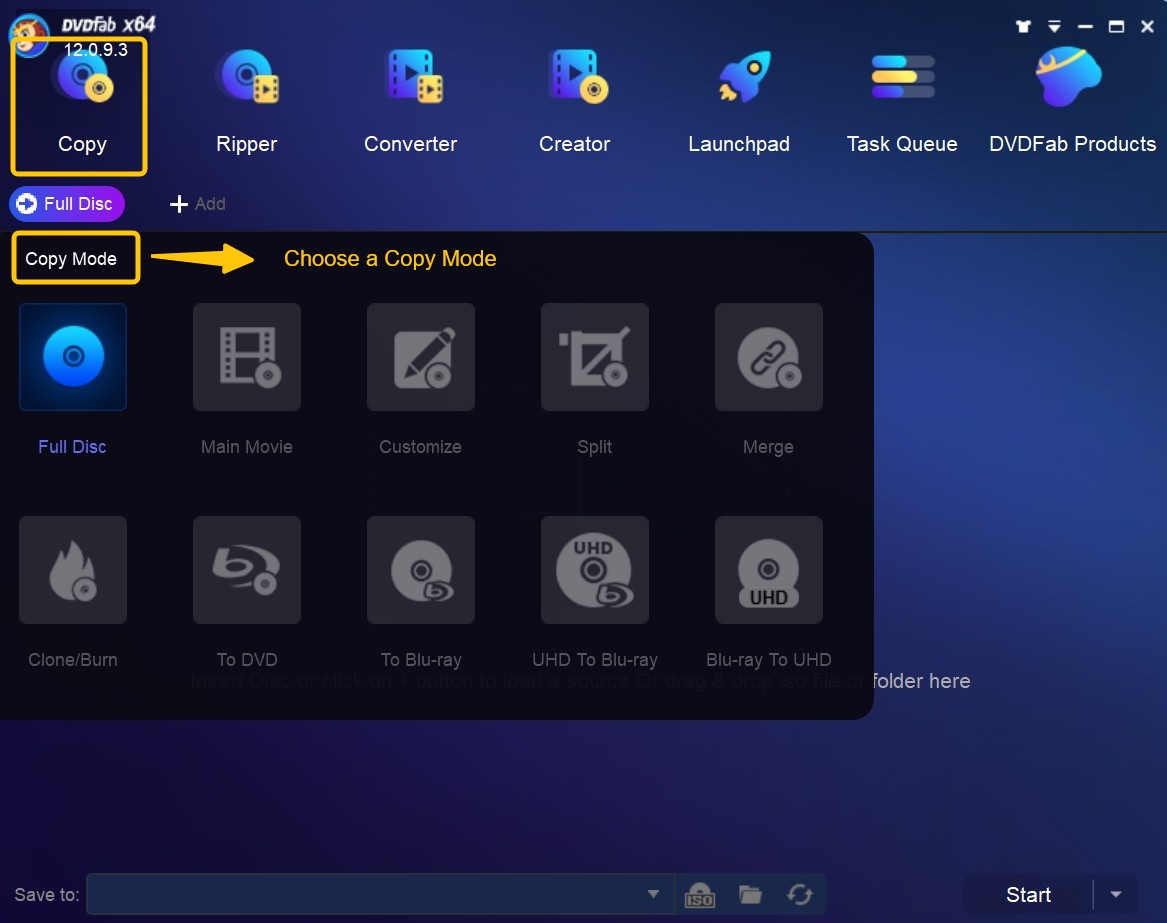Pick the Merge copy mode

(x=768, y=357)
